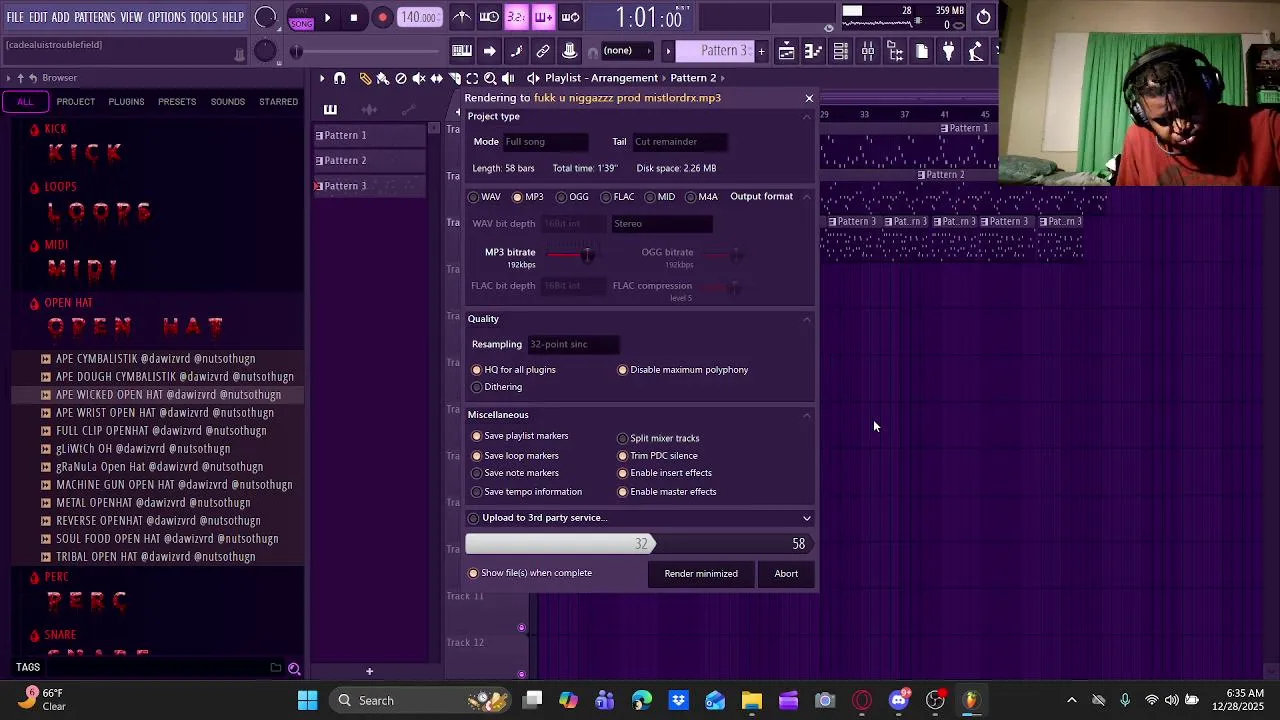The height and width of the screenshot is (720, 1280).
Task: Click the search icon in the browser footer
Action: point(294,668)
